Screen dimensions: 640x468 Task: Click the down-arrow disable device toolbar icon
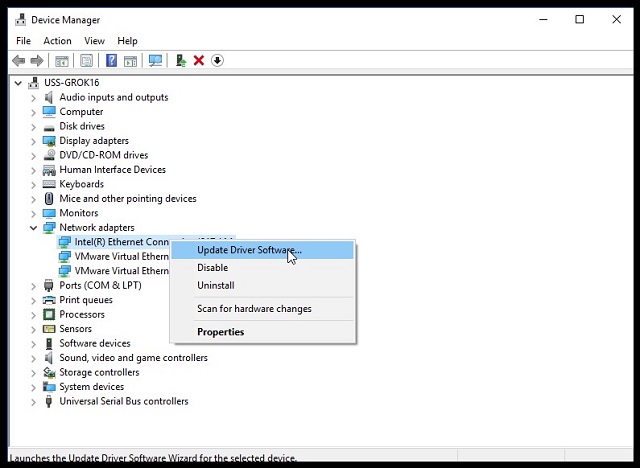click(x=217, y=61)
